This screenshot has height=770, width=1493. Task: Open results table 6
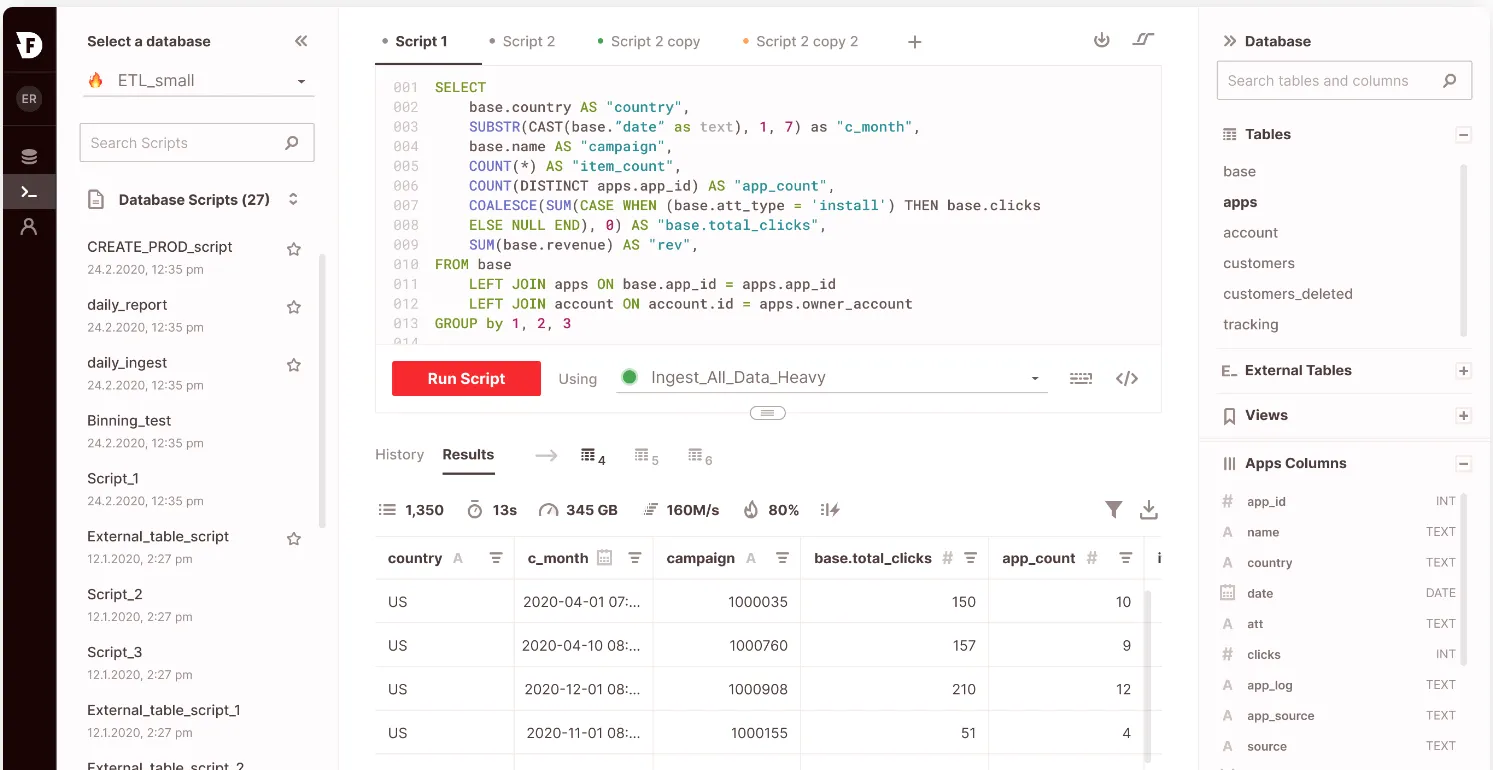[700, 456]
